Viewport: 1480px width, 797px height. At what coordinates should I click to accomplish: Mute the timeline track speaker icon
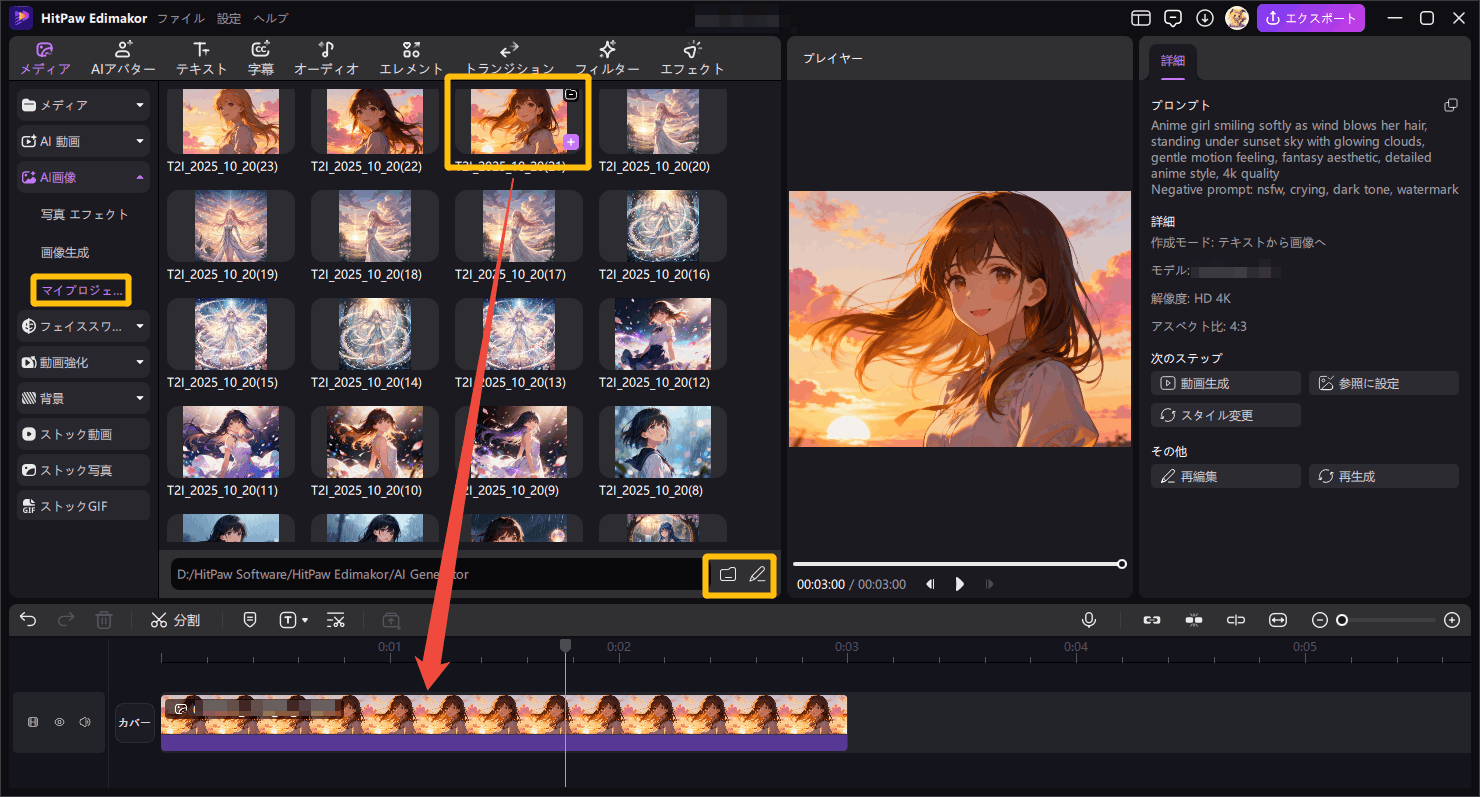click(85, 722)
